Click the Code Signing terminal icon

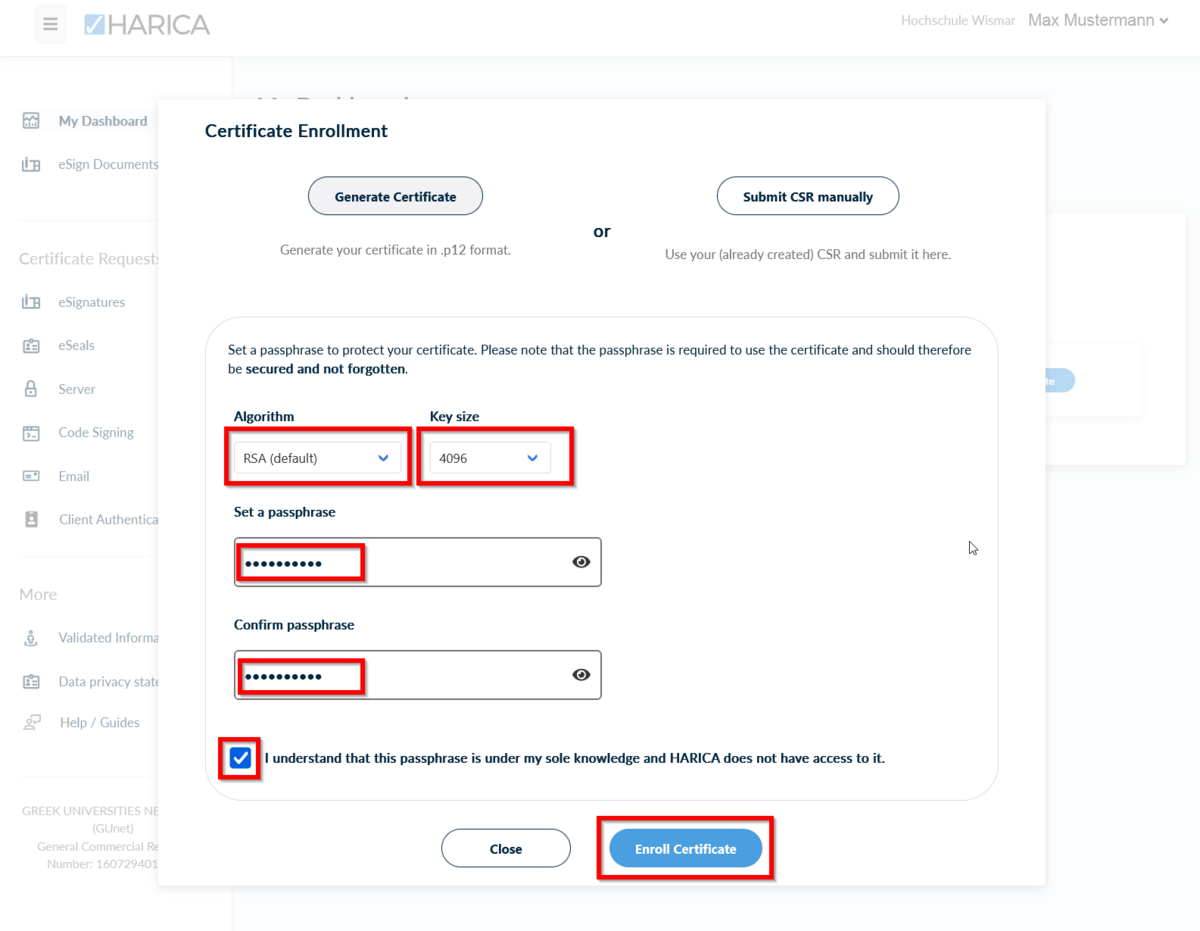click(x=31, y=433)
